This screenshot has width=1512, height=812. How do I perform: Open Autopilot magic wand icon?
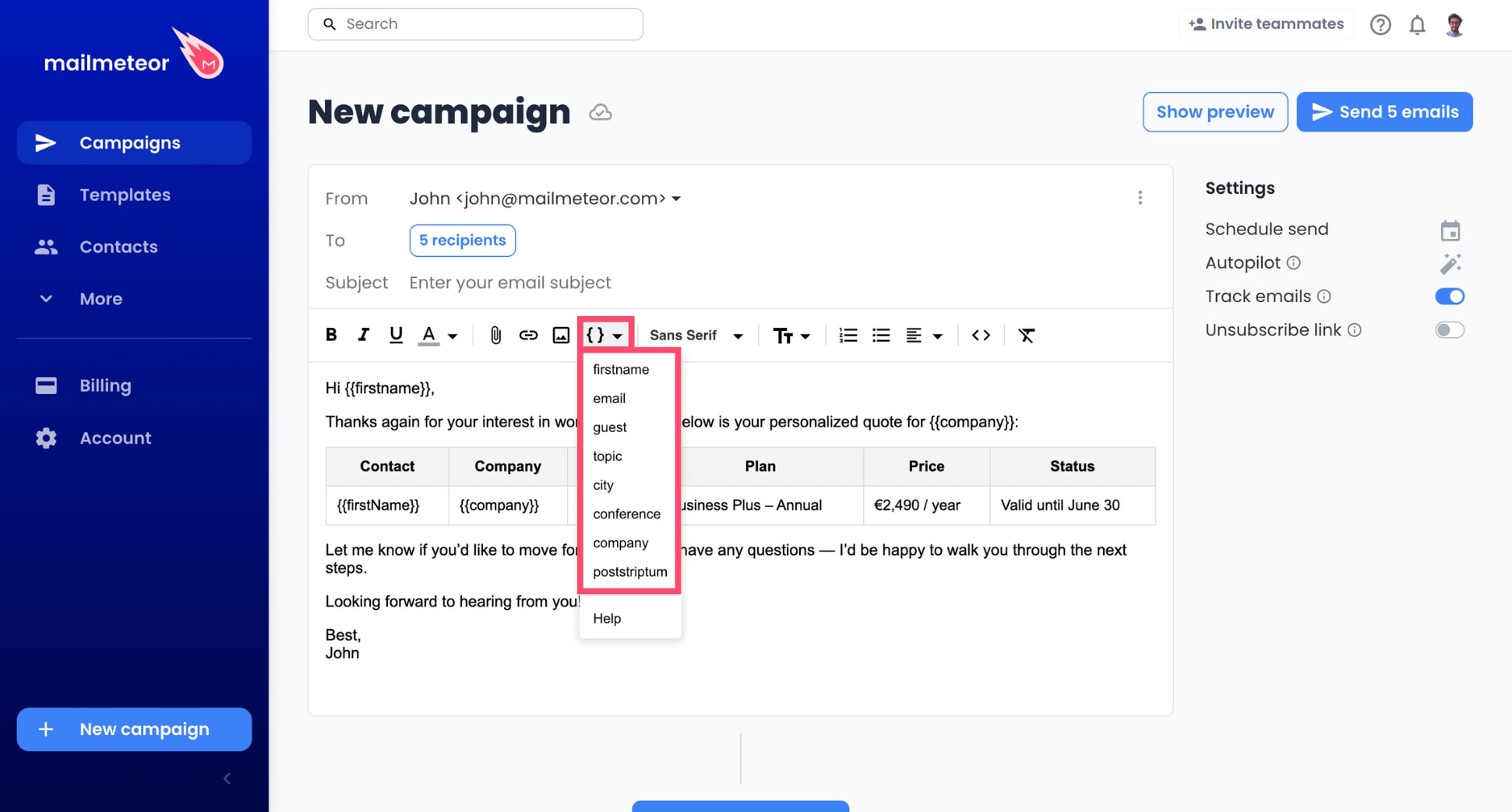coord(1450,264)
